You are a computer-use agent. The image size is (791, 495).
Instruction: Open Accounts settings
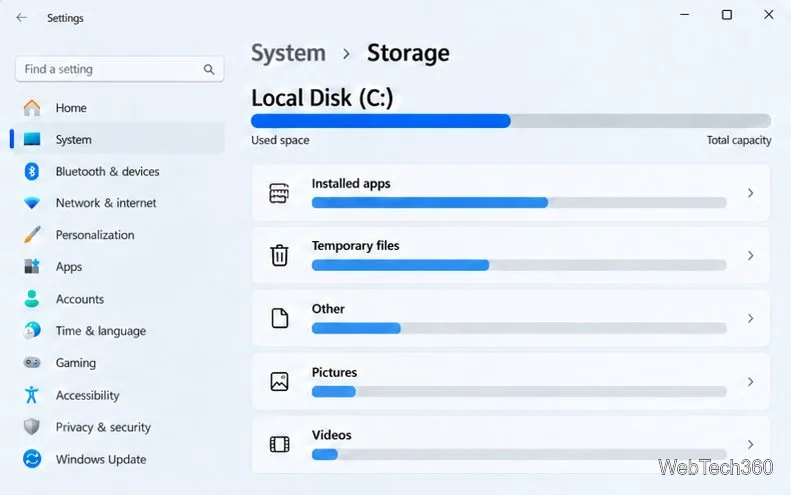click(118, 299)
